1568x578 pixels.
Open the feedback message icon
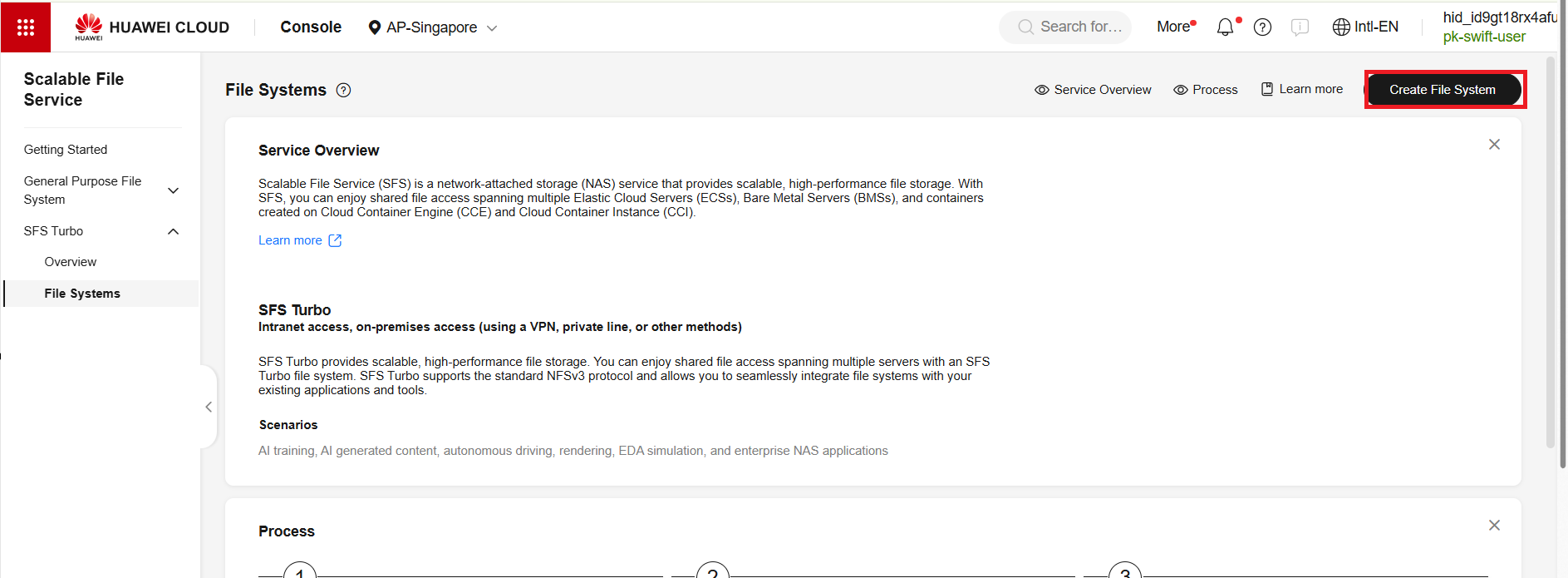point(1300,27)
